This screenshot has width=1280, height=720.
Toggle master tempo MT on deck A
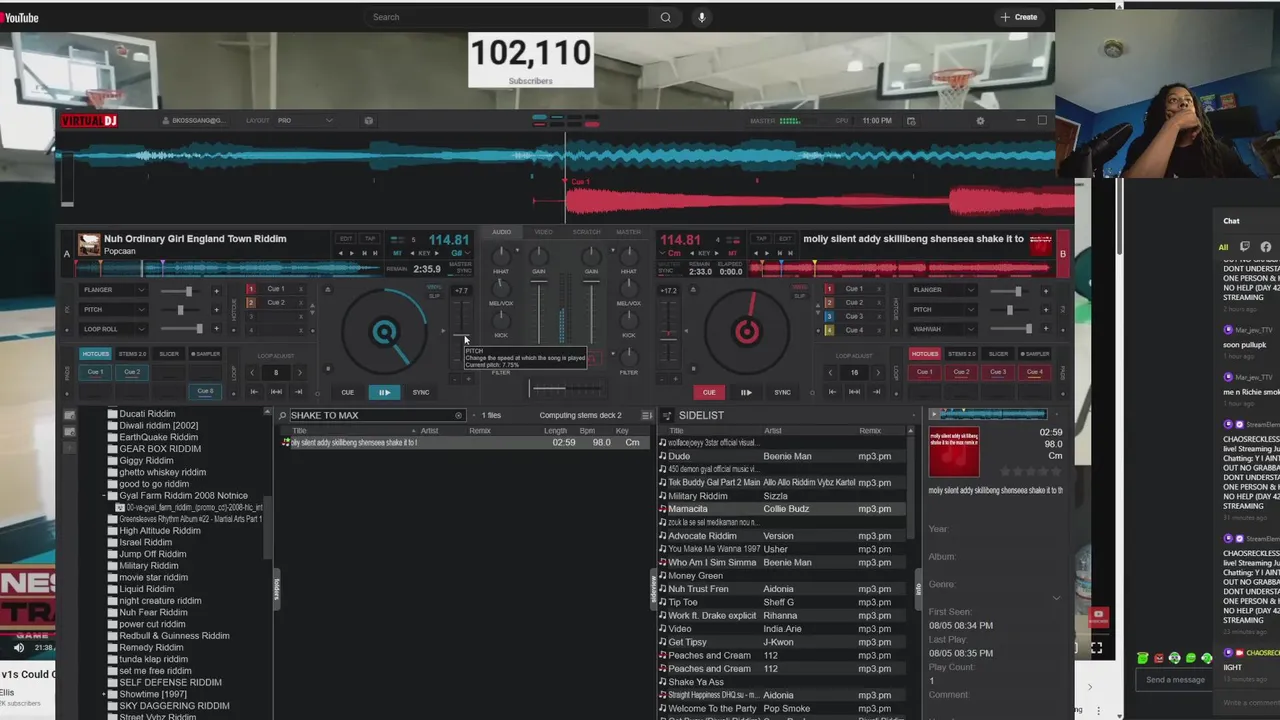point(397,254)
